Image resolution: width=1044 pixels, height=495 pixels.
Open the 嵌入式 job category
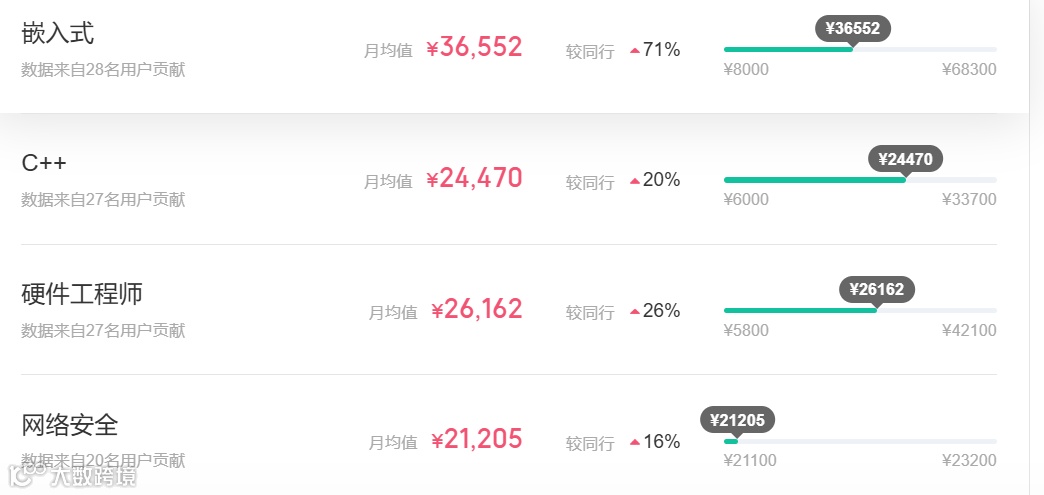click(x=58, y=33)
